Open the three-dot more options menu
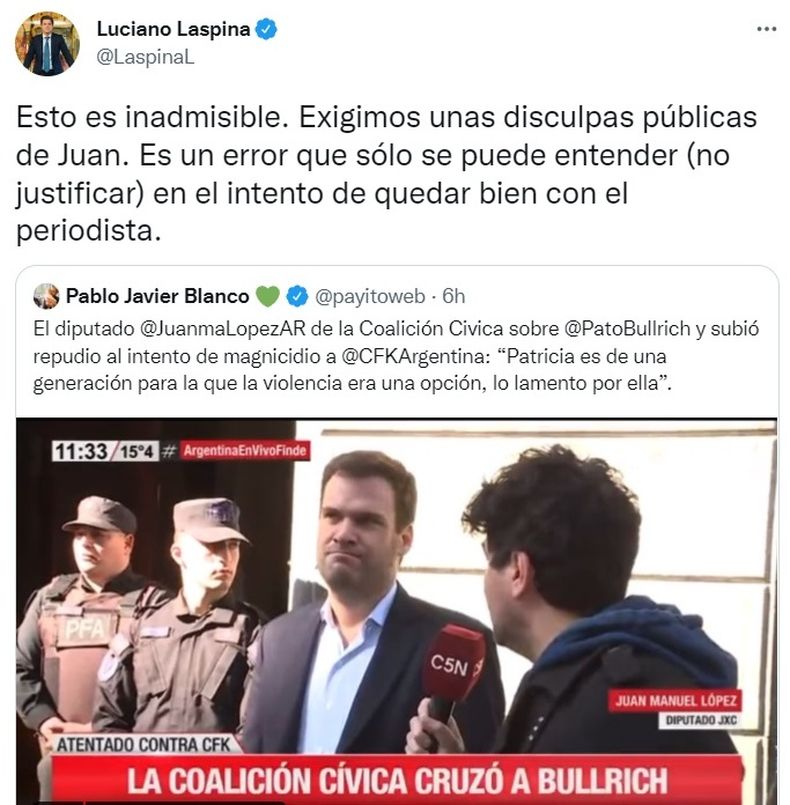 point(766,29)
